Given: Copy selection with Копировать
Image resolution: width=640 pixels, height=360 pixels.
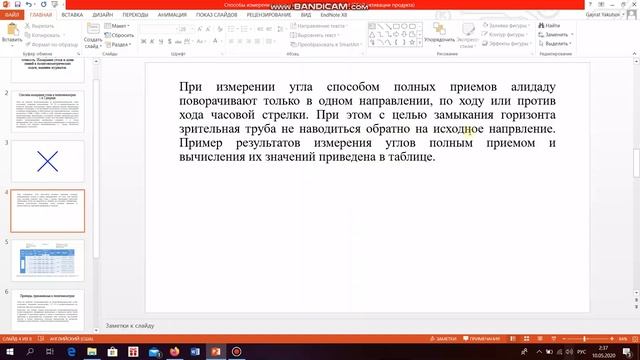Looking at the screenshot, I should pos(42,35).
